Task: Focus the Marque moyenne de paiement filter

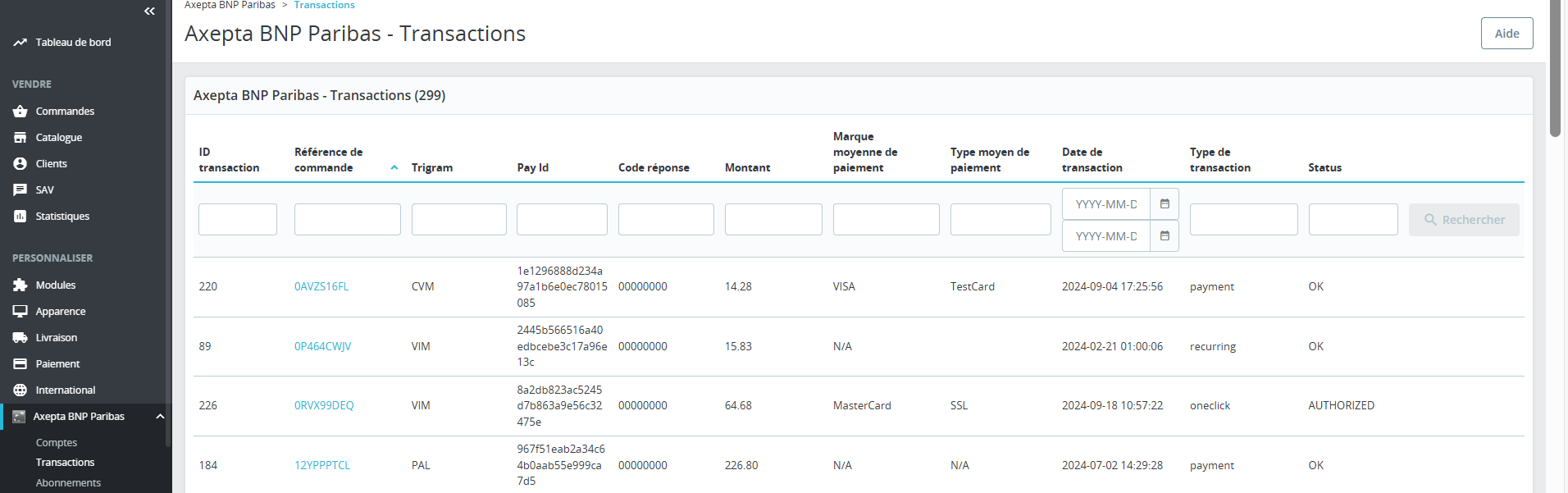Action: pos(887,220)
